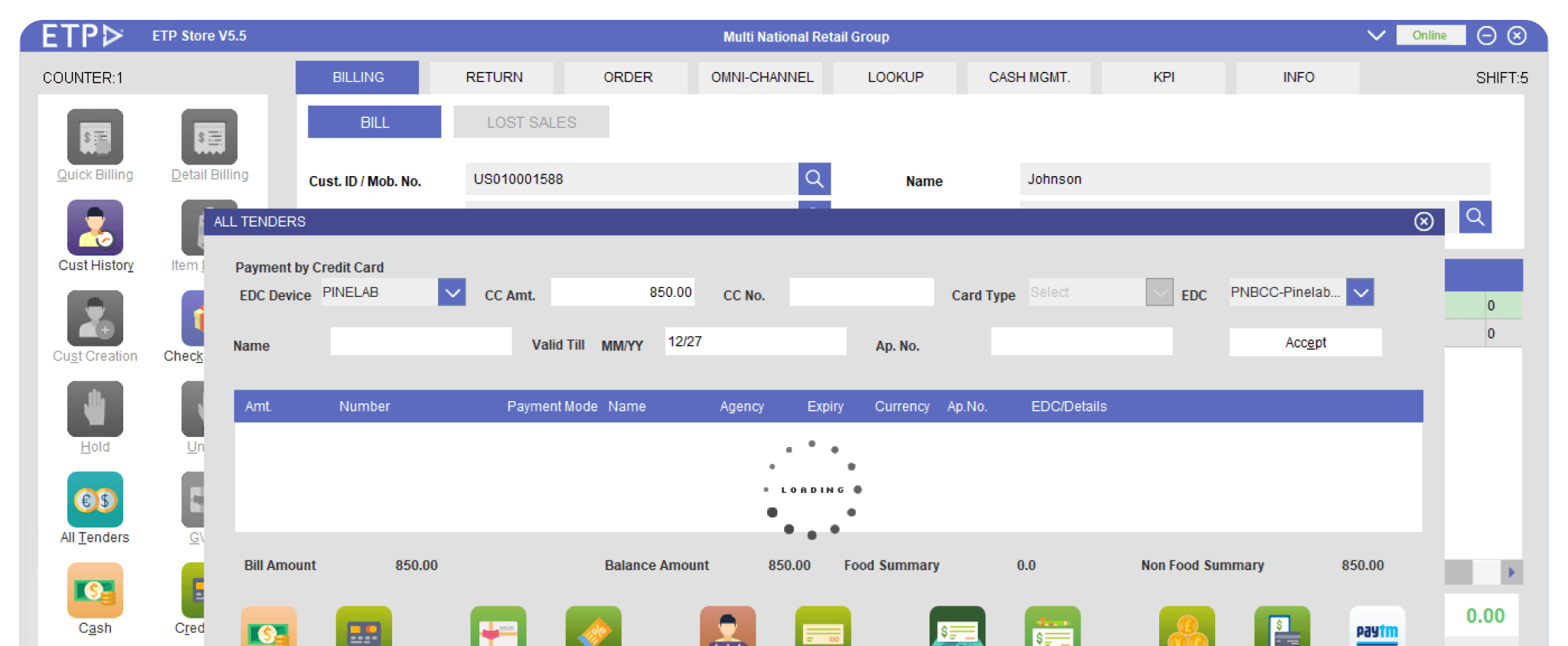
Task: Open the Card Type Select dropdown
Action: click(x=1159, y=292)
